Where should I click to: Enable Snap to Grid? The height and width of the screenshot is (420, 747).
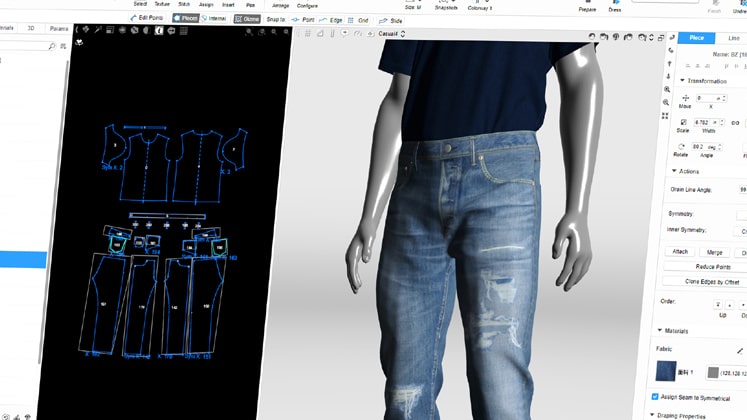coord(358,20)
